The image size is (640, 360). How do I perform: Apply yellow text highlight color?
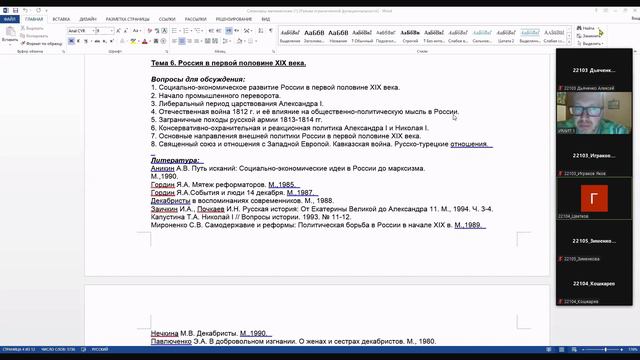pos(133,41)
